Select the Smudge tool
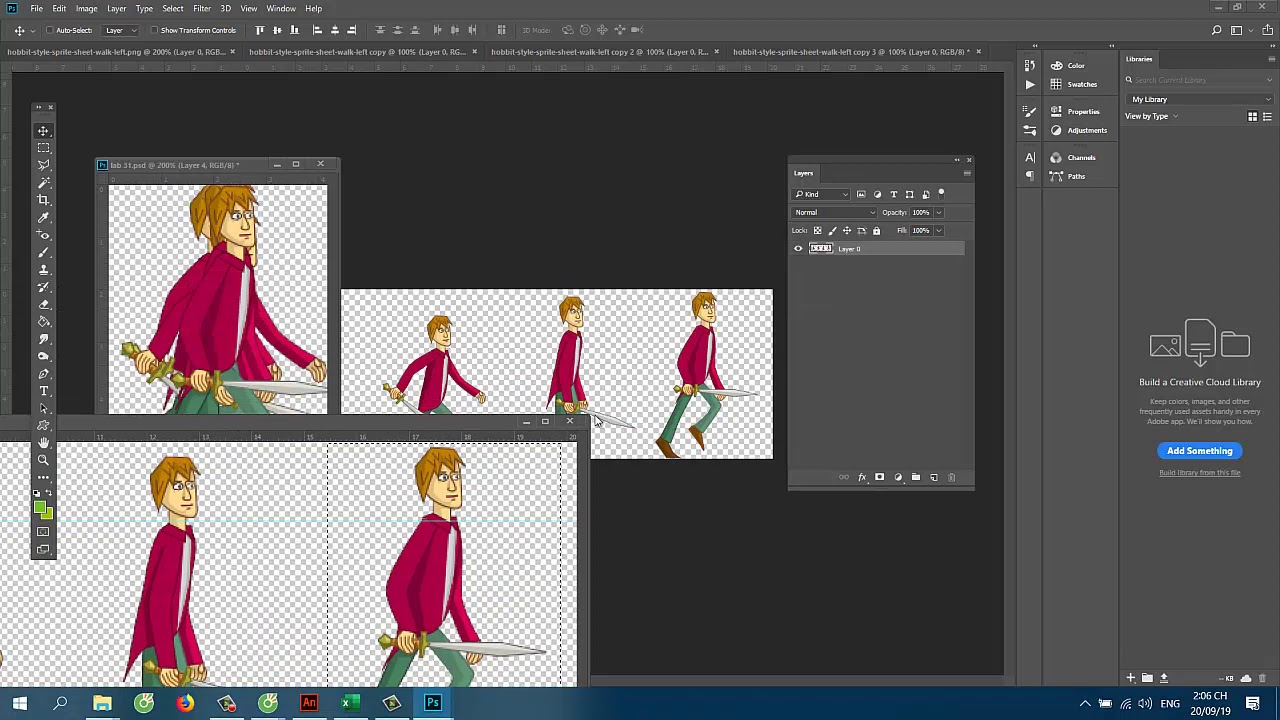Image resolution: width=1280 pixels, height=720 pixels. tap(43, 339)
